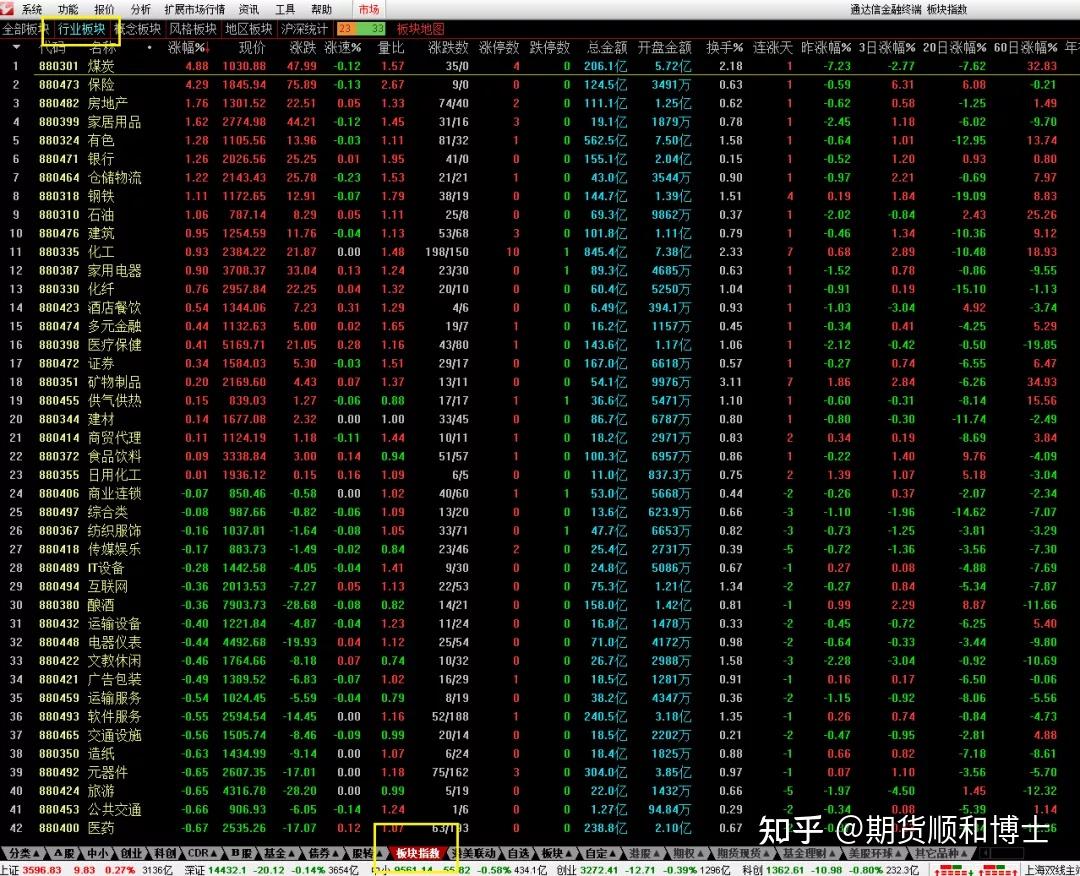This screenshot has width=1080, height=876.
Task: Select the 元器件 sector row
Action: [x=540, y=773]
